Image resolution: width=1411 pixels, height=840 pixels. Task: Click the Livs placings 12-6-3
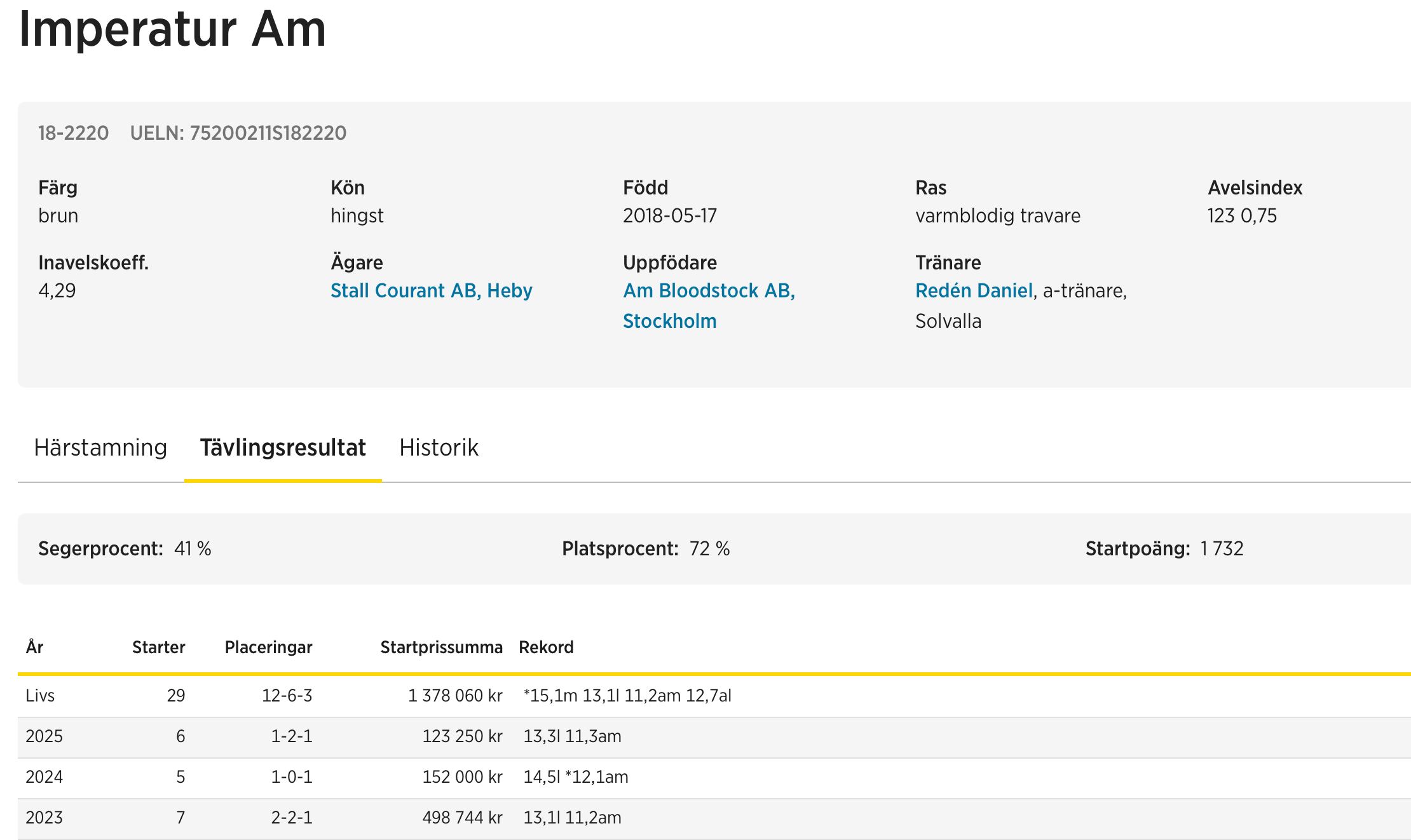point(287,696)
